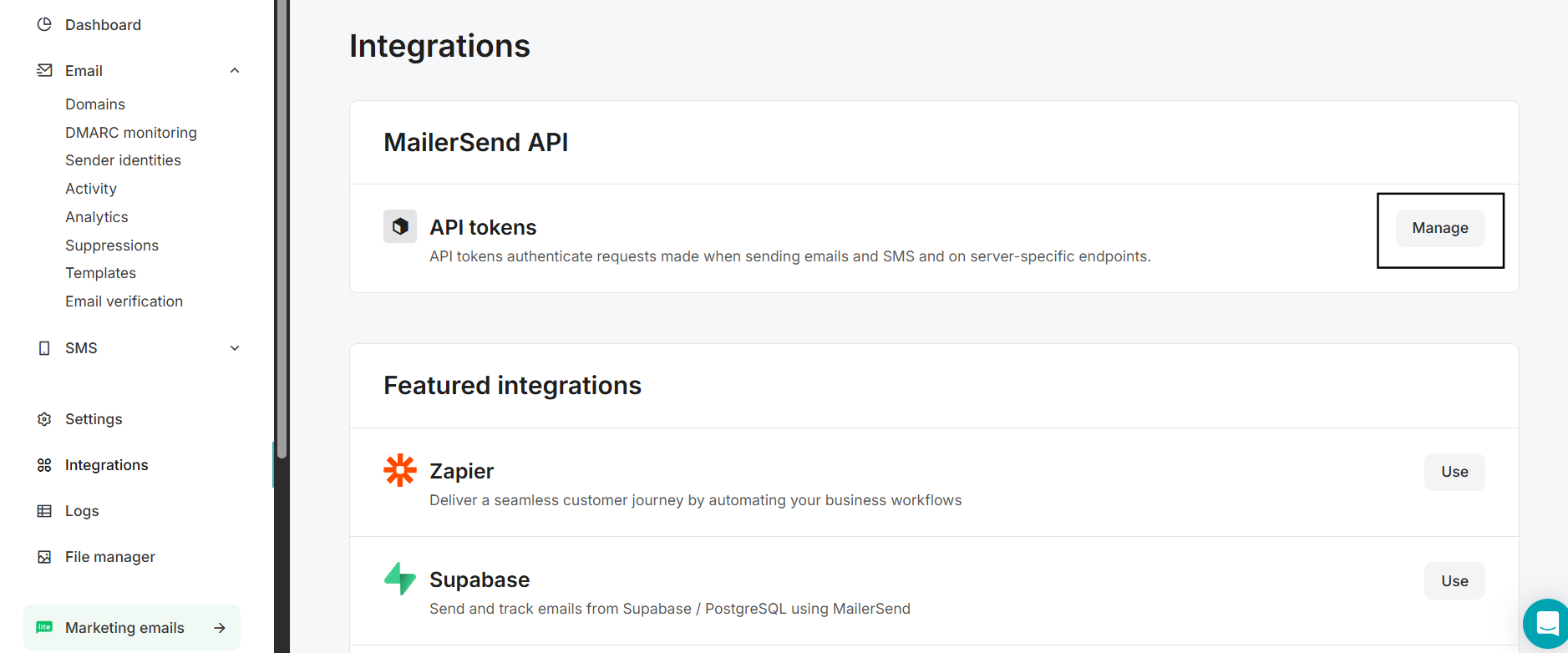View Analytics
The image size is (1568, 653).
(97, 217)
